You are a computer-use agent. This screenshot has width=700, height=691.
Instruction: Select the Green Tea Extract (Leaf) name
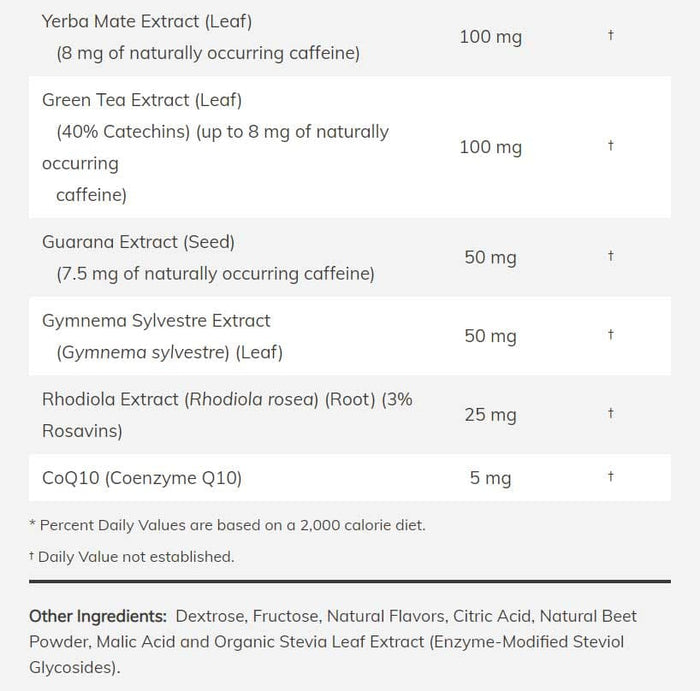pos(142,100)
